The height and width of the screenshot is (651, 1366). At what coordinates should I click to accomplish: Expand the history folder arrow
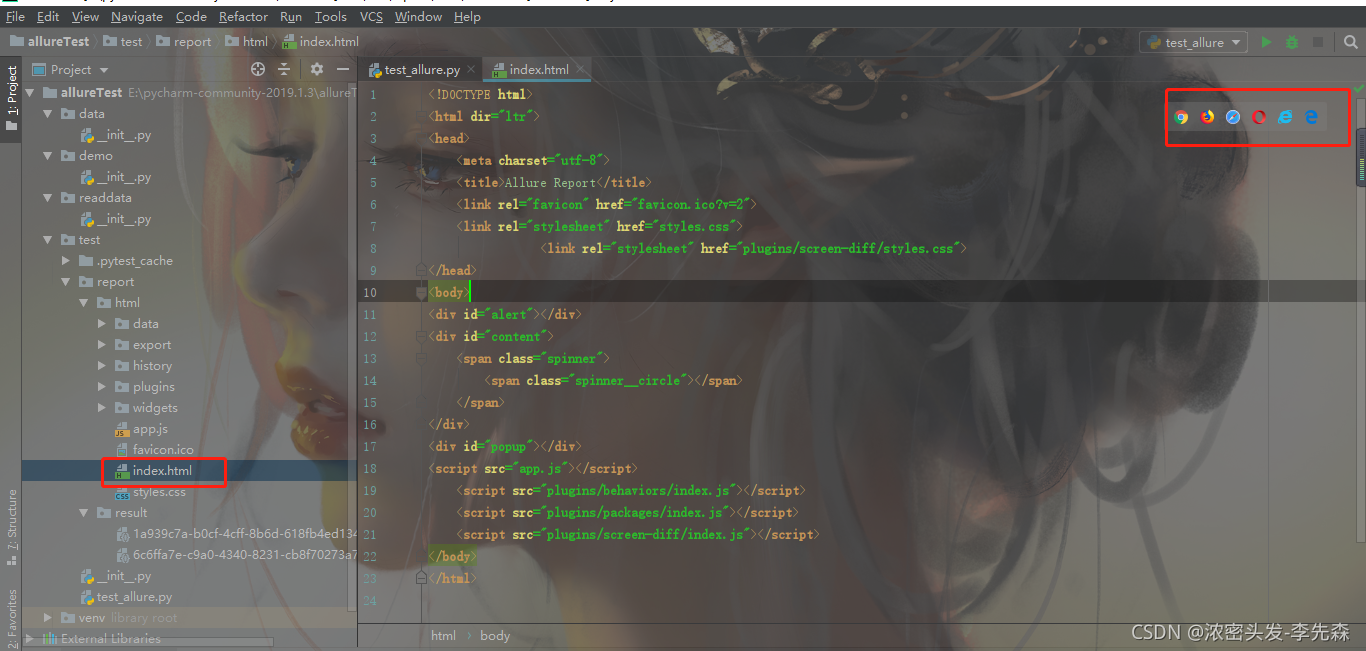click(x=102, y=366)
